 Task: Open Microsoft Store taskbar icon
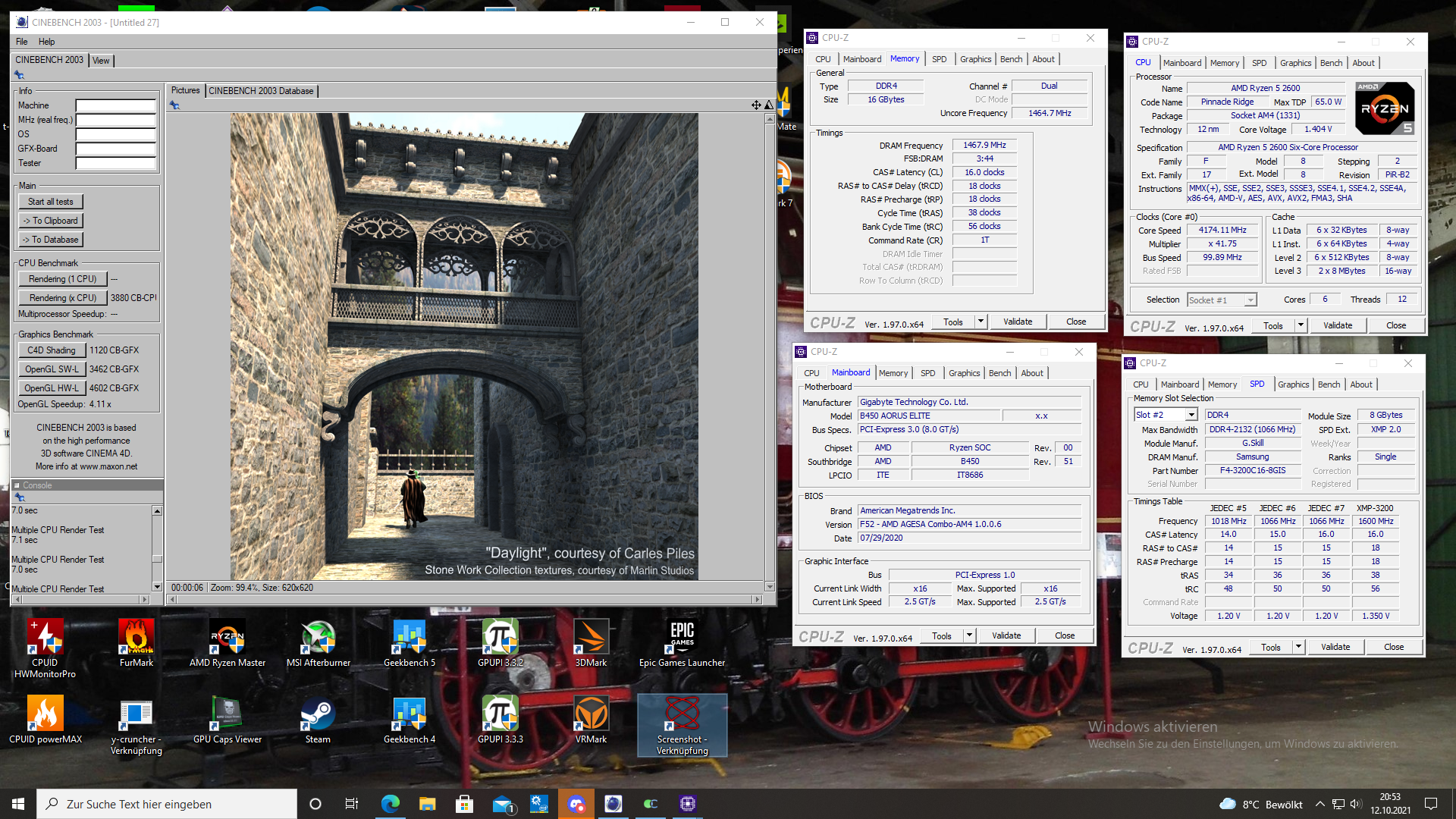(x=465, y=804)
